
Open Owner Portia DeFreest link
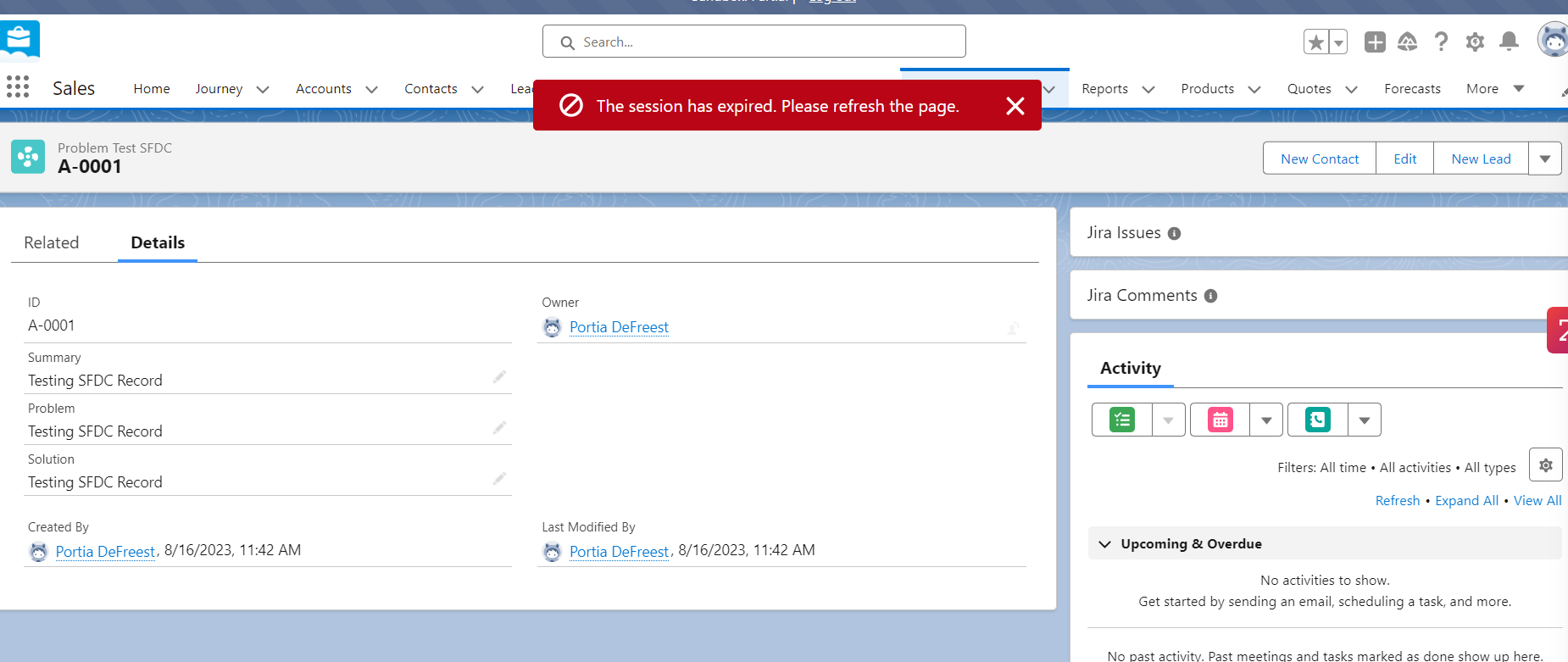click(x=619, y=327)
